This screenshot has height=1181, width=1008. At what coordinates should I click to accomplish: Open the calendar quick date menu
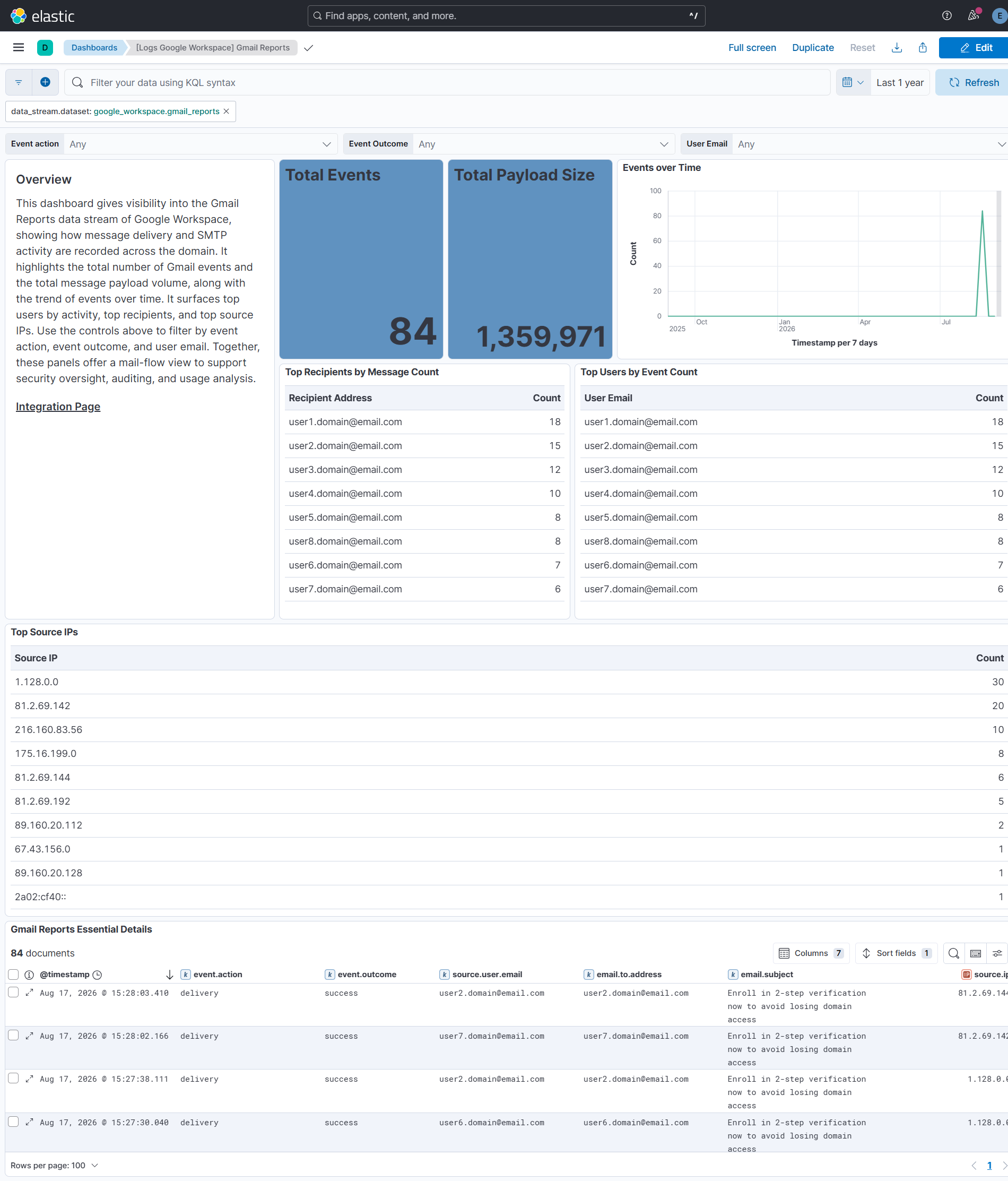click(853, 83)
